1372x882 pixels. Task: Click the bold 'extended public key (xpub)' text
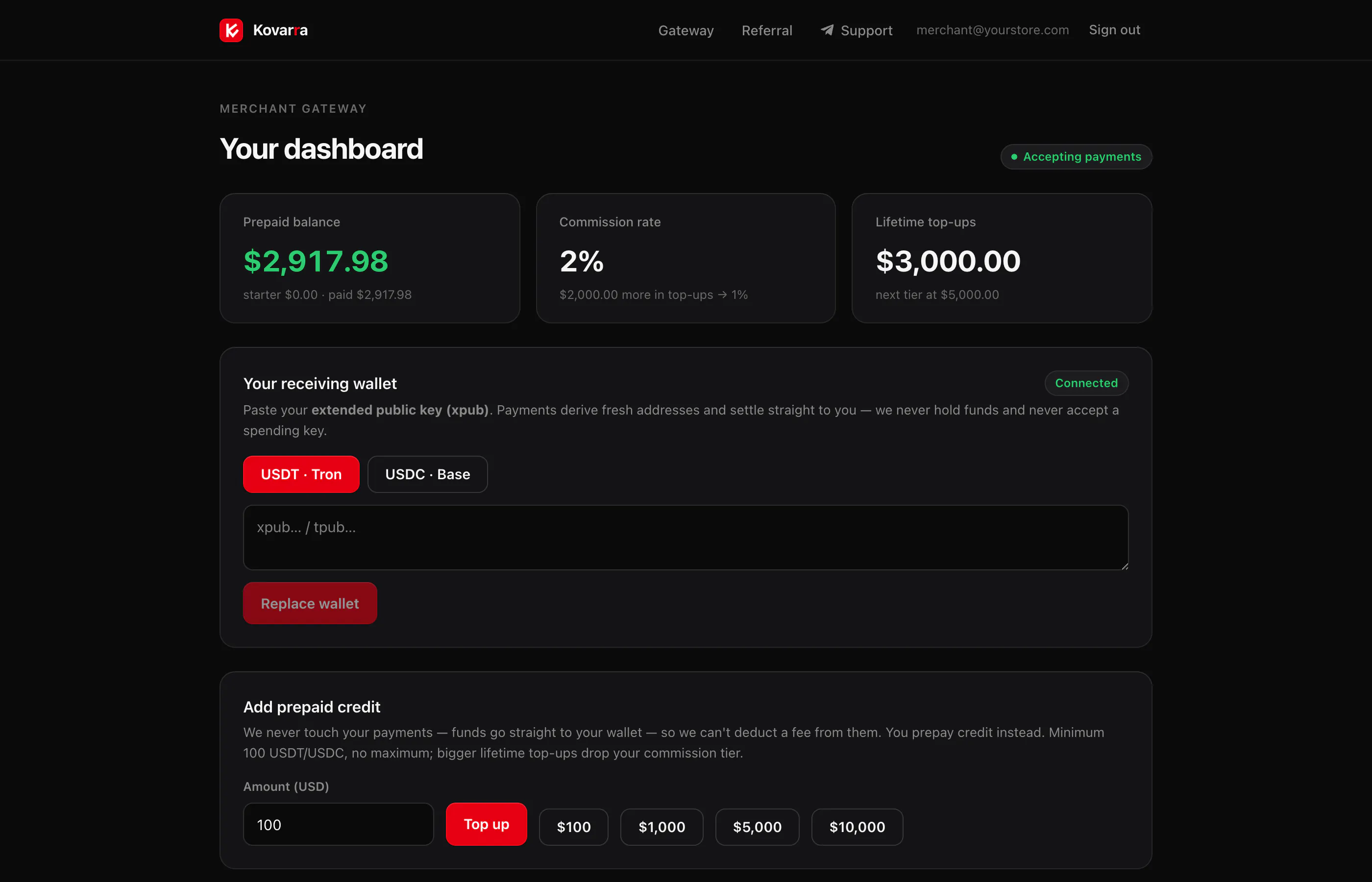coord(400,410)
